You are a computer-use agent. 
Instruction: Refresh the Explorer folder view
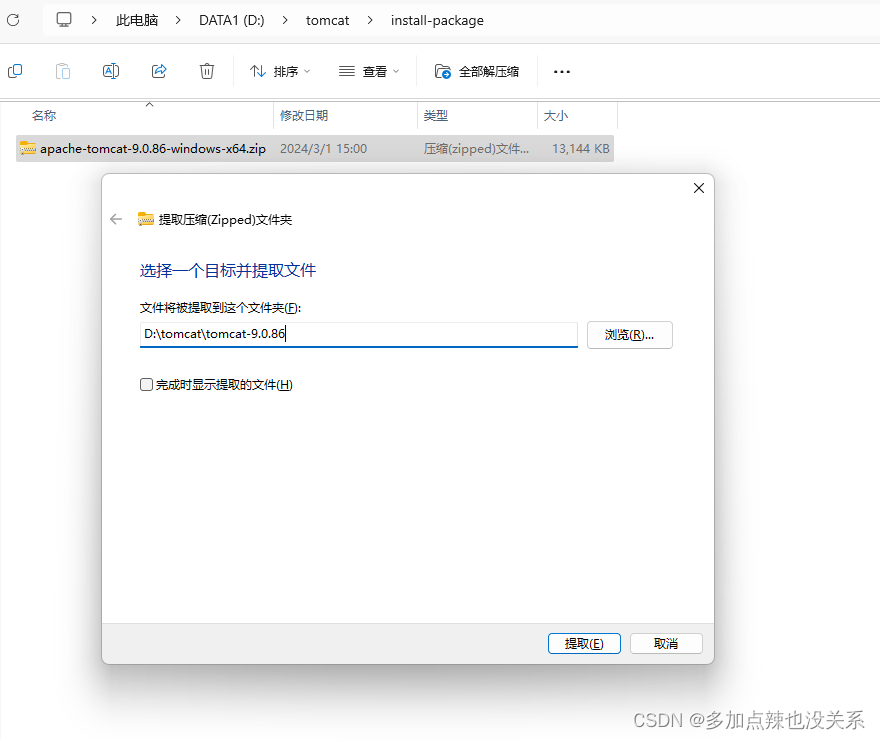pyautogui.click(x=13, y=20)
